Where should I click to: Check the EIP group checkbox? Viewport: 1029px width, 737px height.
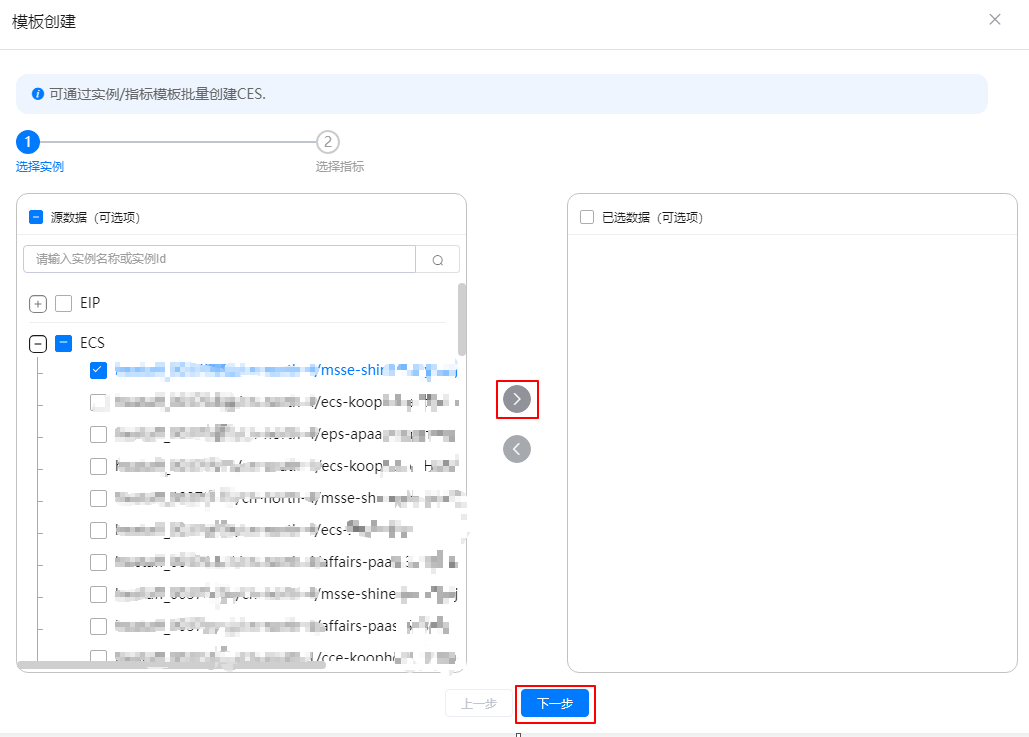[63, 303]
